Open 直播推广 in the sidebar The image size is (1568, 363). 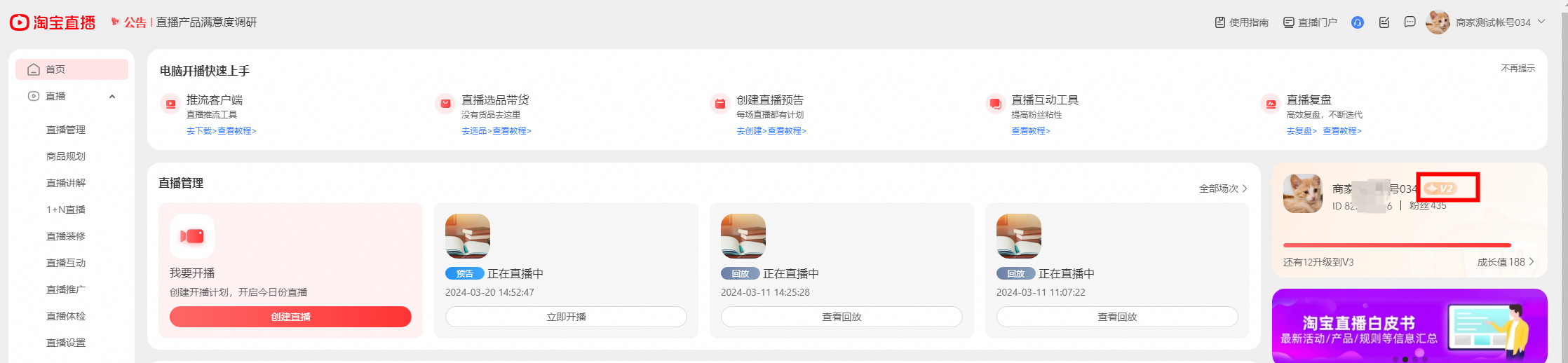click(66, 289)
